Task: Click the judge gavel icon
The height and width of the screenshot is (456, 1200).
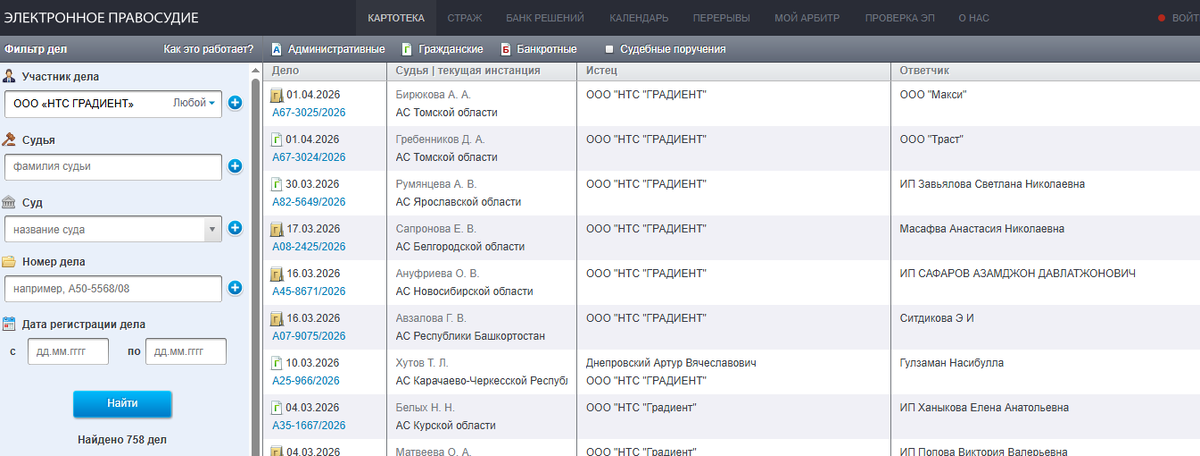Action: pyautogui.click(x=10, y=140)
